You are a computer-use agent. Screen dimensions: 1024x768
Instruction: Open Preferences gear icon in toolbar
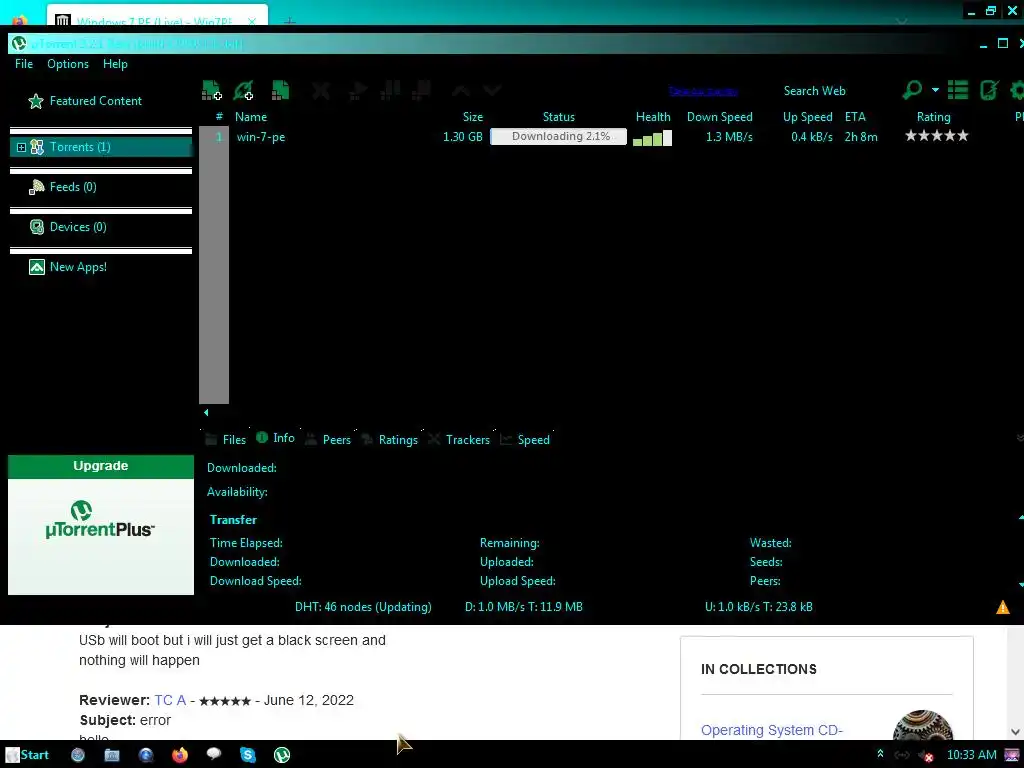pos(1017,89)
